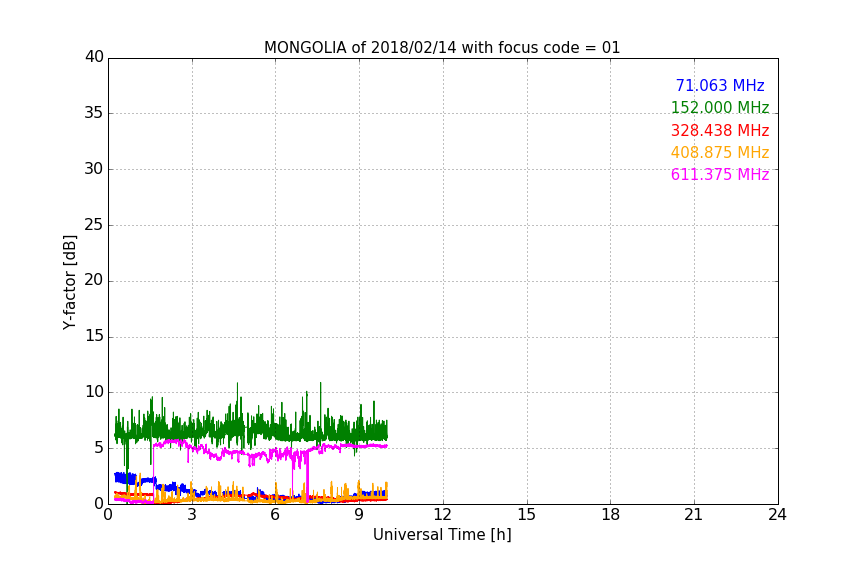Click the y-axis tick label 10
The image size is (864, 576).
click(94, 392)
